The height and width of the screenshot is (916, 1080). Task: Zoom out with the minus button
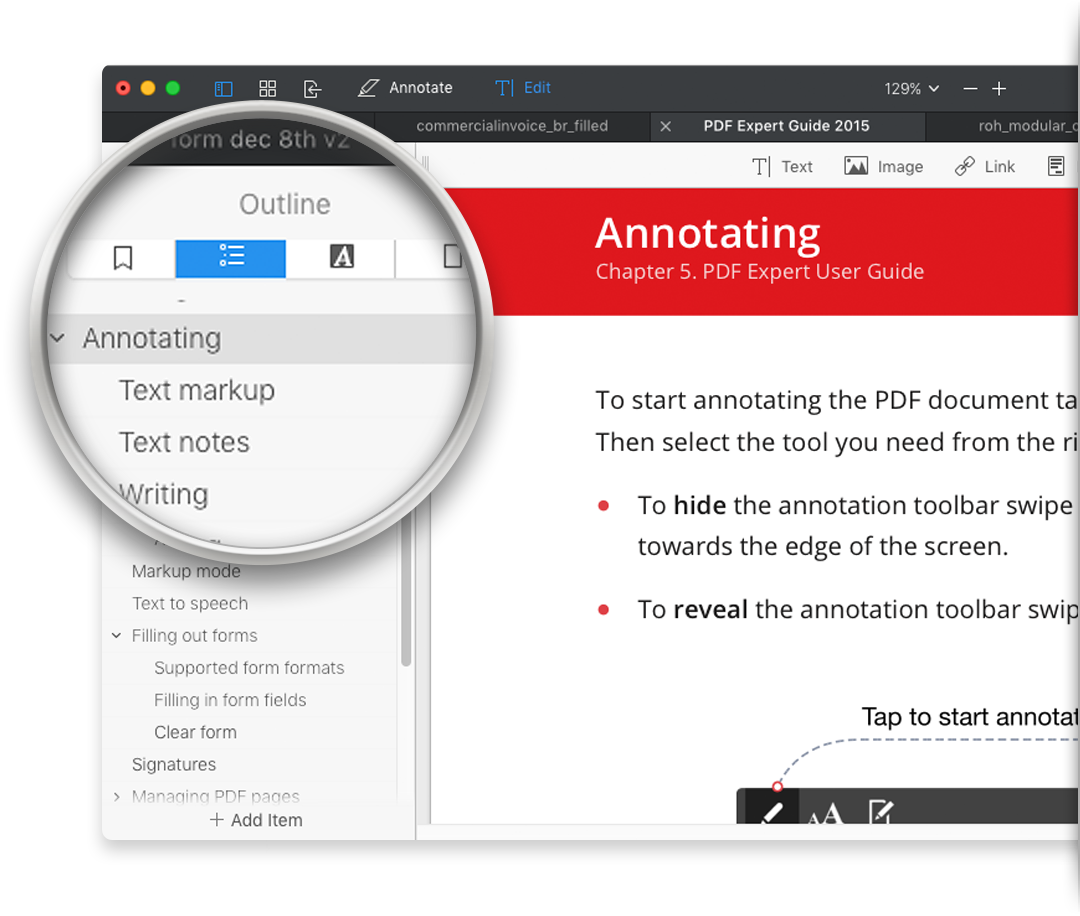(x=970, y=89)
